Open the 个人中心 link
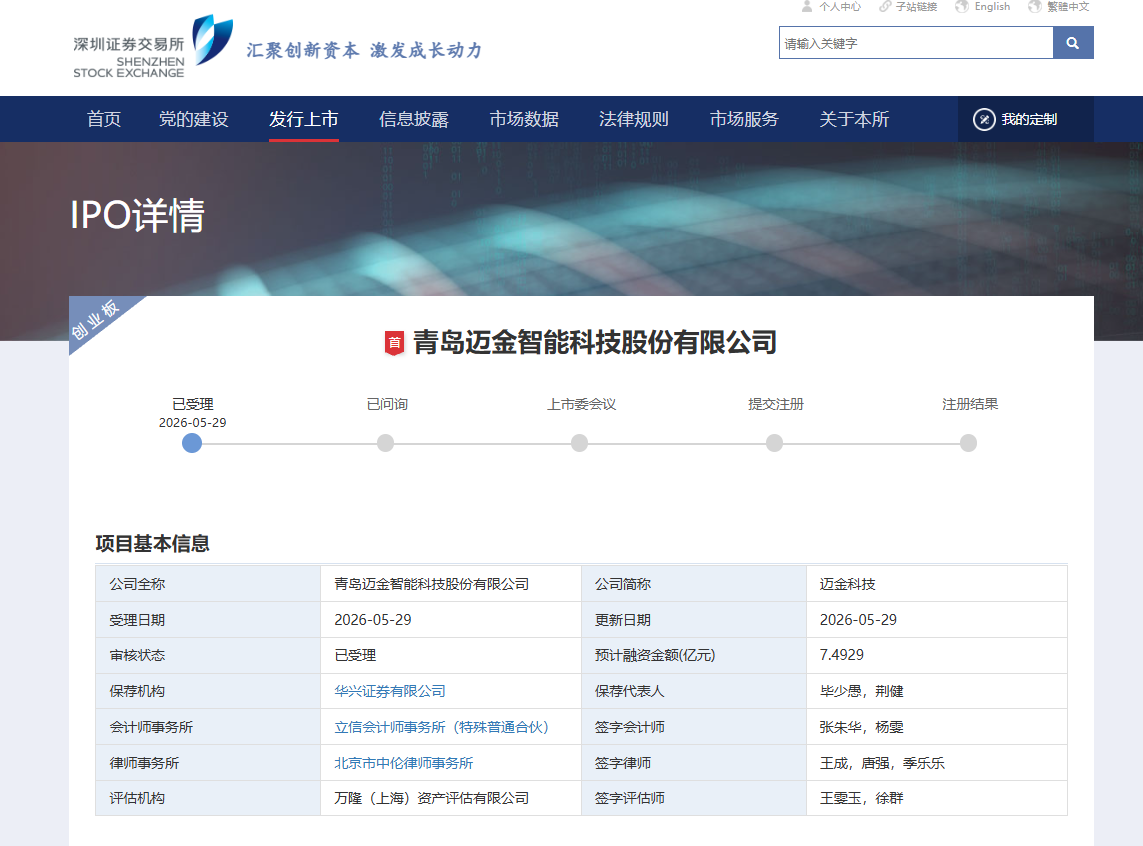The image size is (1143, 846). click(x=840, y=7)
